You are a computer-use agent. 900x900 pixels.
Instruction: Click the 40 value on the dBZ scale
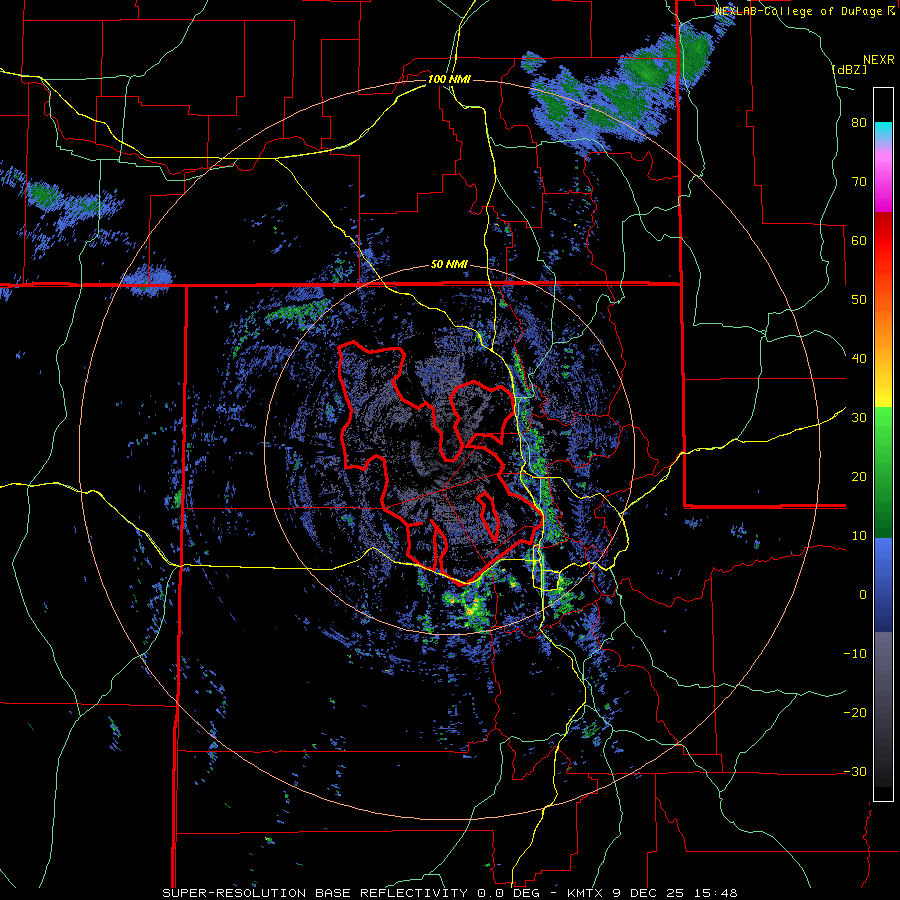point(859,359)
